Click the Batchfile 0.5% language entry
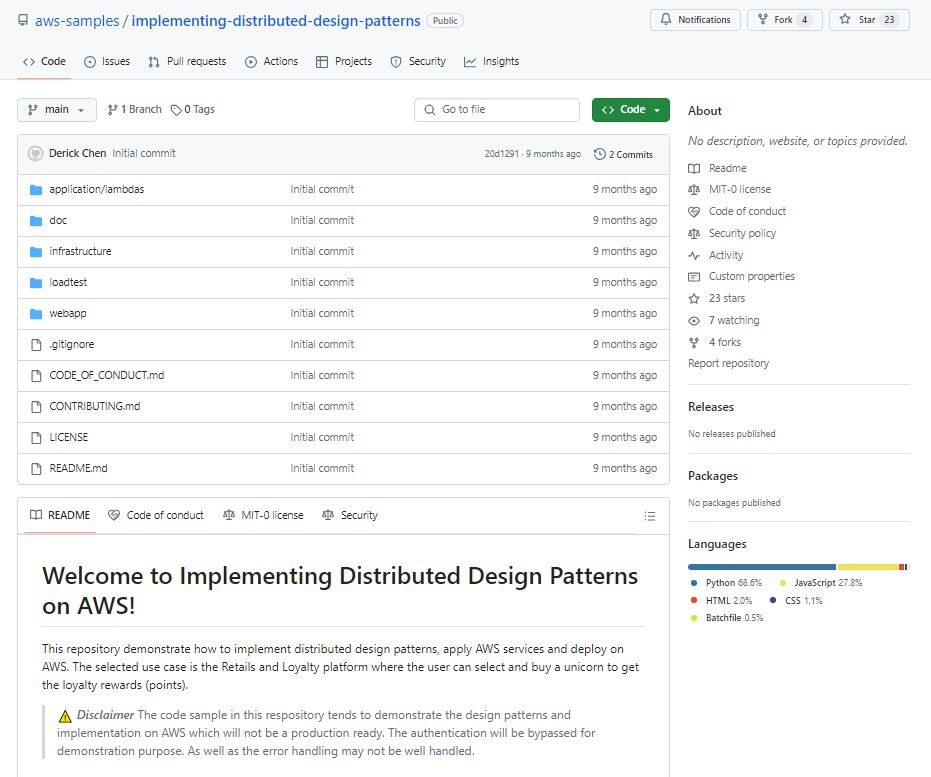Screen dimensions: 931x777 tap(727, 618)
